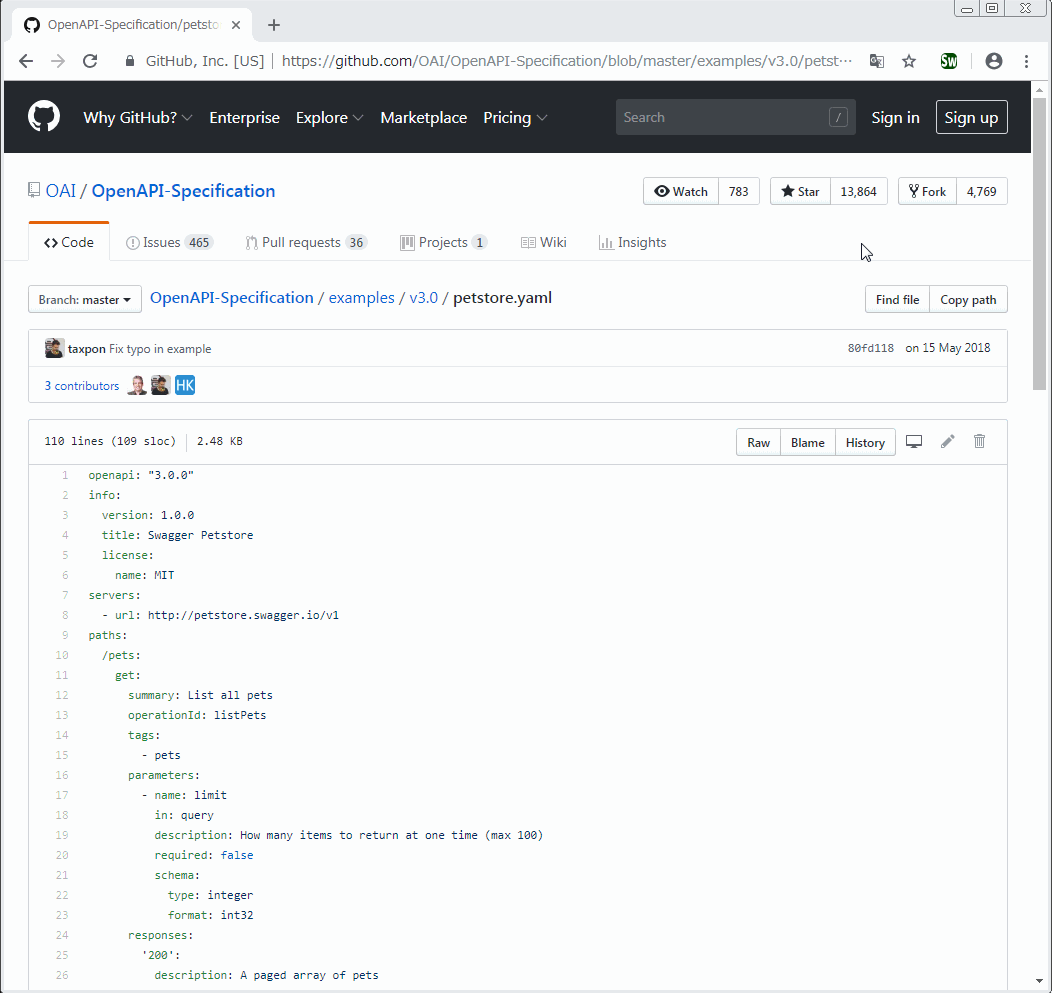Click line number 1 in file view
This screenshot has width=1052, height=993.
65,475
